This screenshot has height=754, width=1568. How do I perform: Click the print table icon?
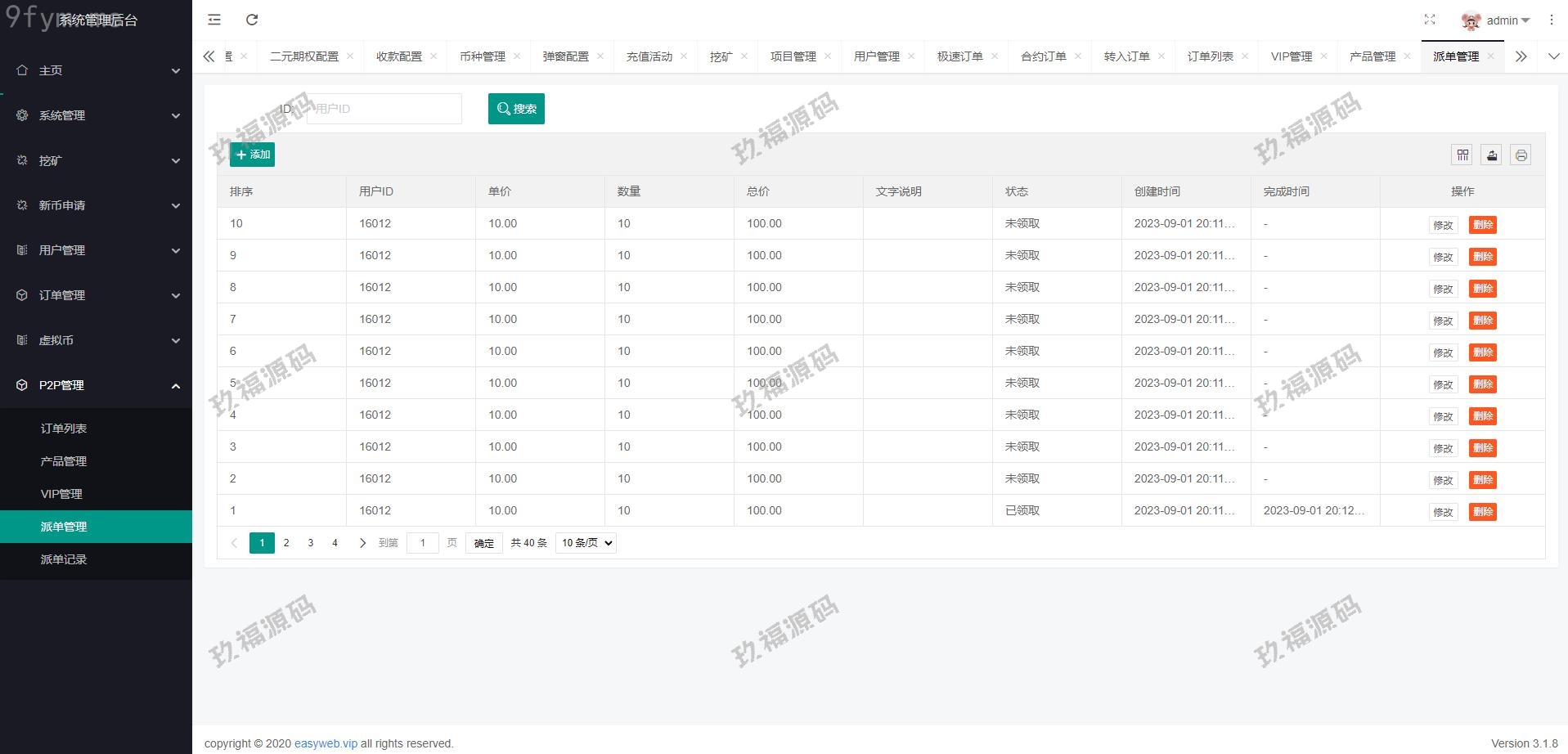pos(1521,155)
